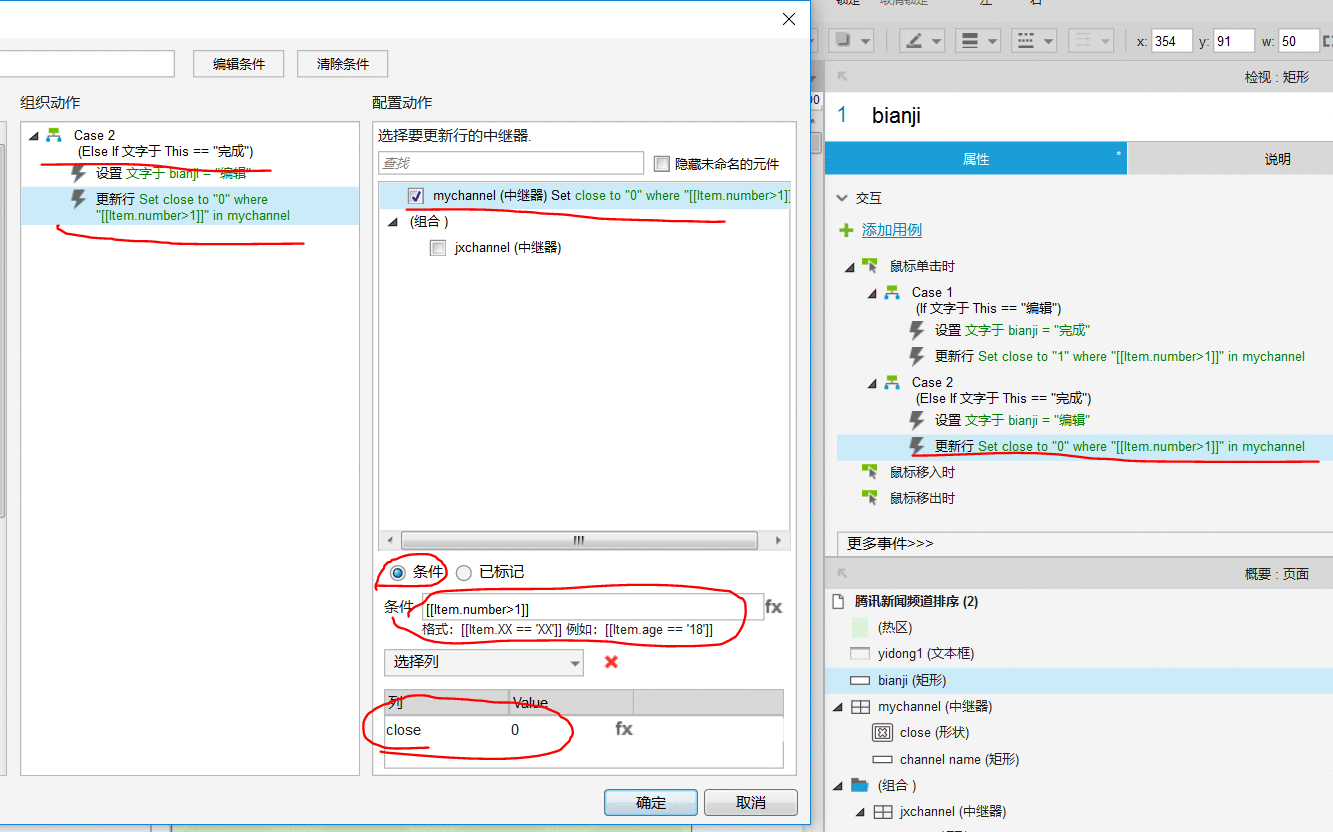Confirm dialog with 确定 button
Screen dimensions: 1333x832
(x=651, y=802)
